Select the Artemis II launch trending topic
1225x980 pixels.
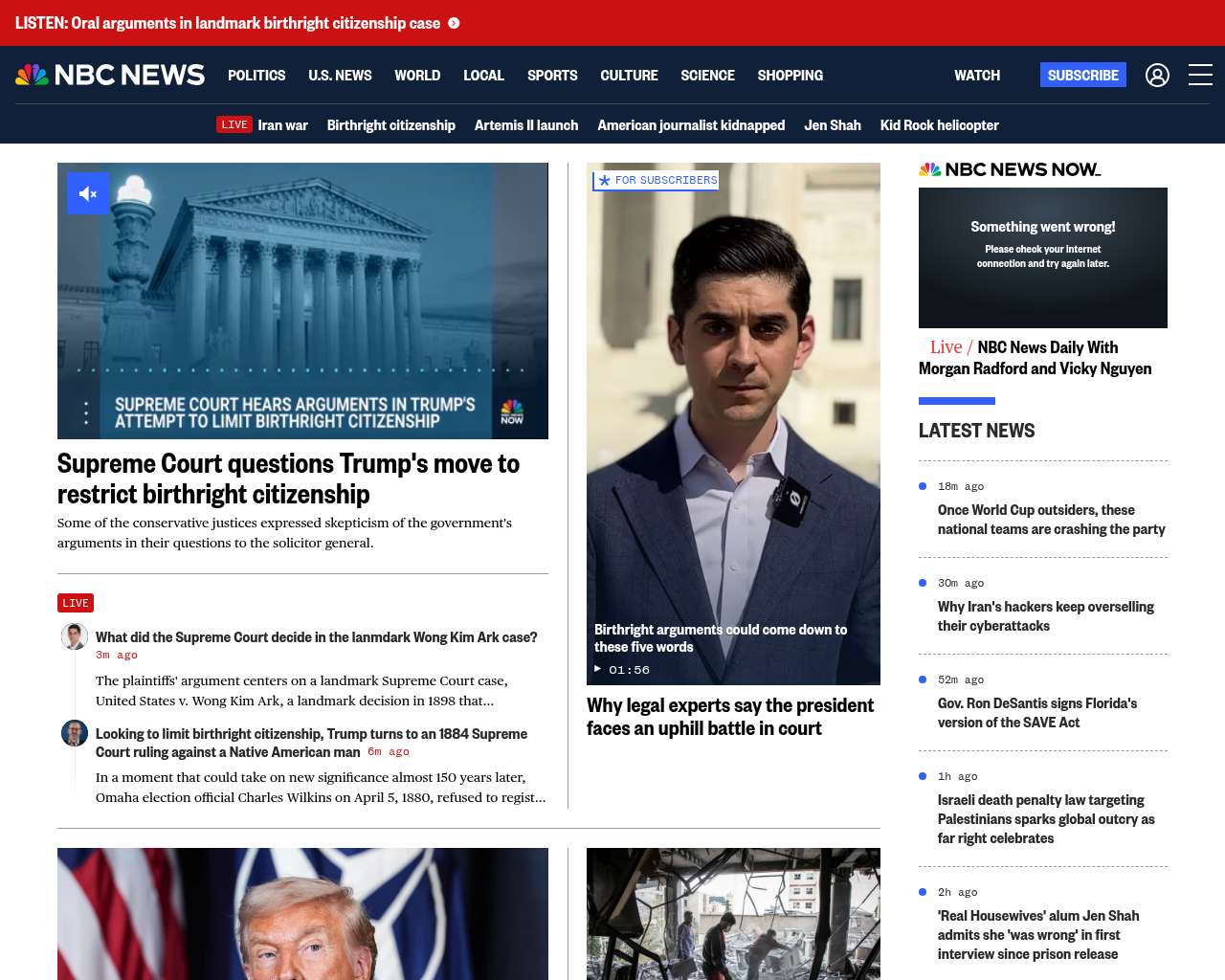pos(525,124)
